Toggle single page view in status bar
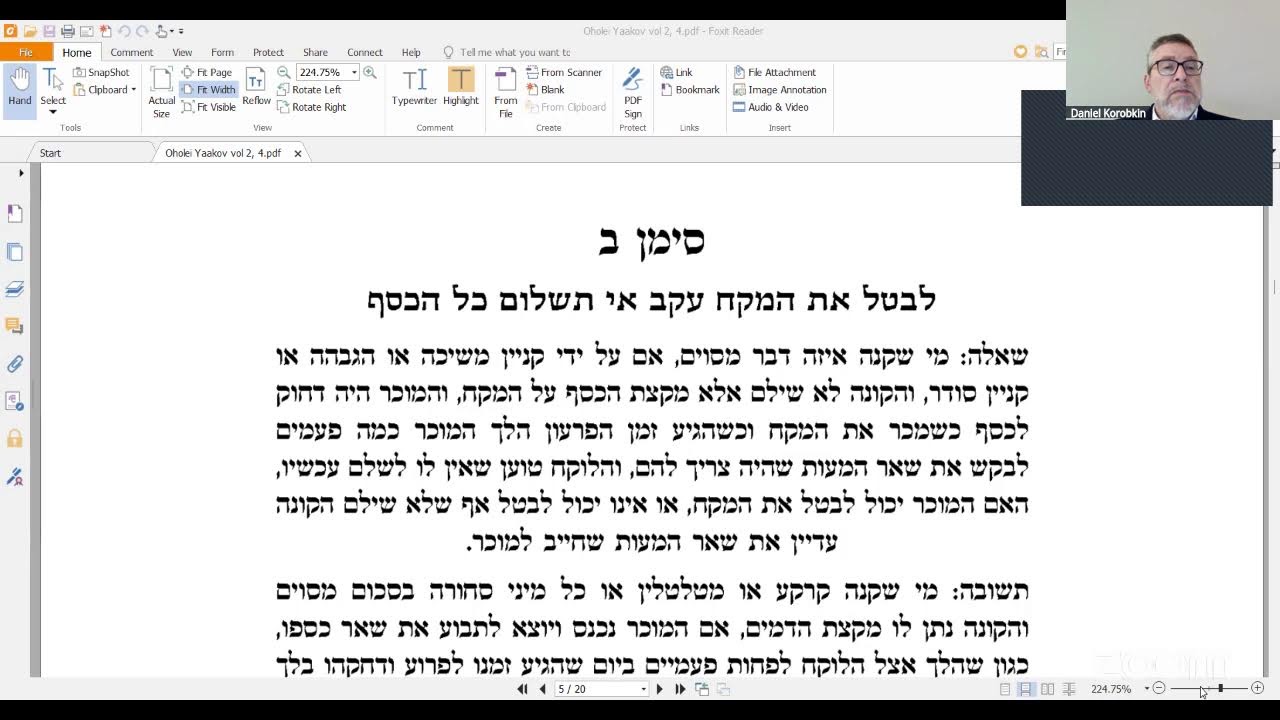This screenshot has height=720, width=1280. 1005,689
